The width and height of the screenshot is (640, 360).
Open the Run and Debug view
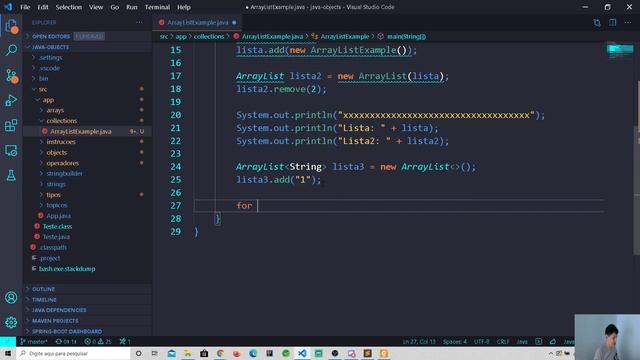point(11,100)
